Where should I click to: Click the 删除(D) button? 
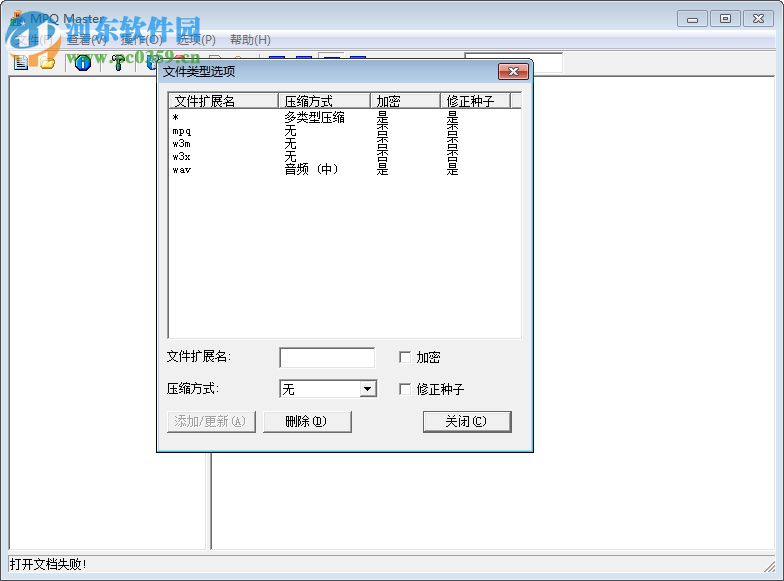pos(307,422)
